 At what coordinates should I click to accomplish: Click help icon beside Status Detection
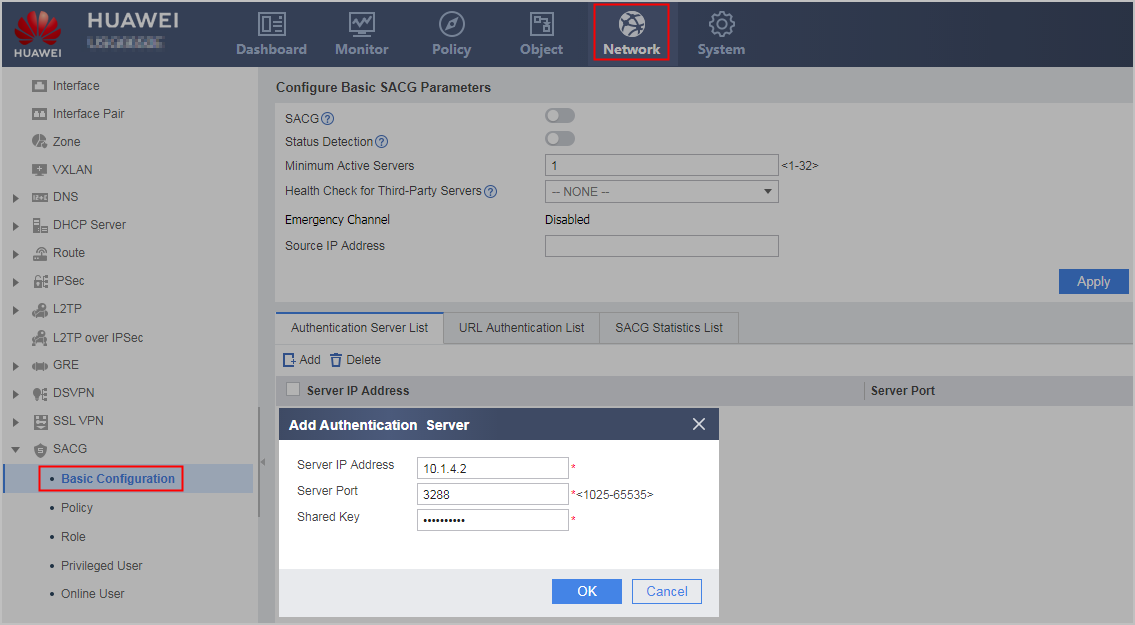click(x=381, y=142)
